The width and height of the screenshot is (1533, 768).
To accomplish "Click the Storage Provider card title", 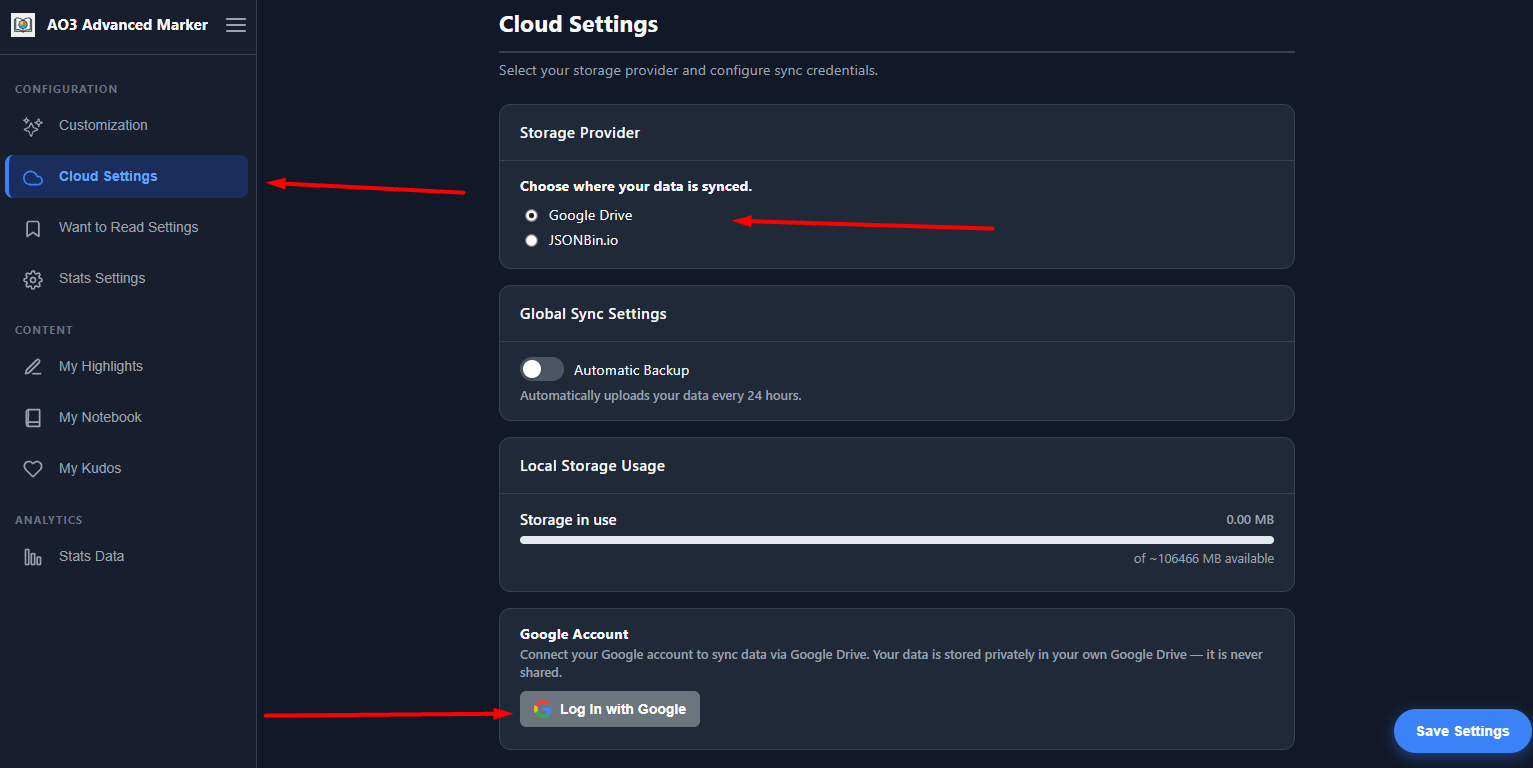I will [580, 133].
